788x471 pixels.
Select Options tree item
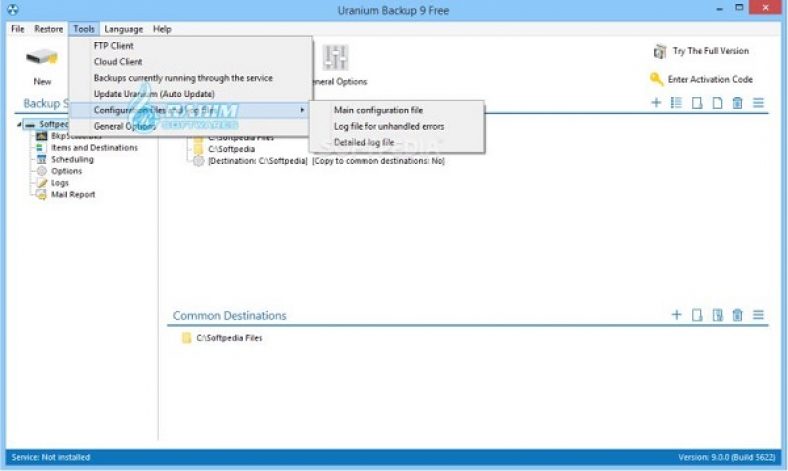(x=66, y=171)
